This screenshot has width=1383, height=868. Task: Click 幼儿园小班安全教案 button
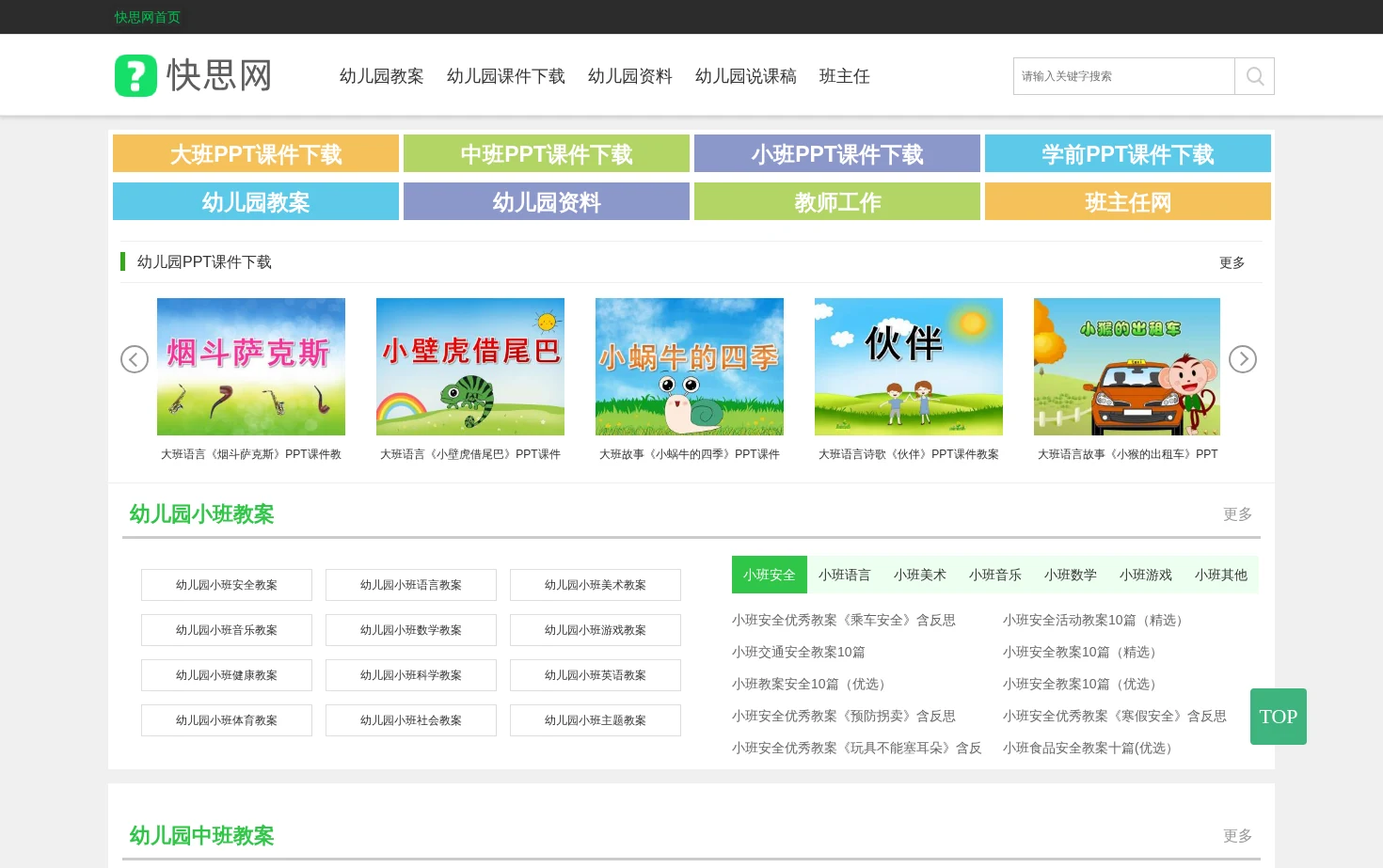(227, 585)
